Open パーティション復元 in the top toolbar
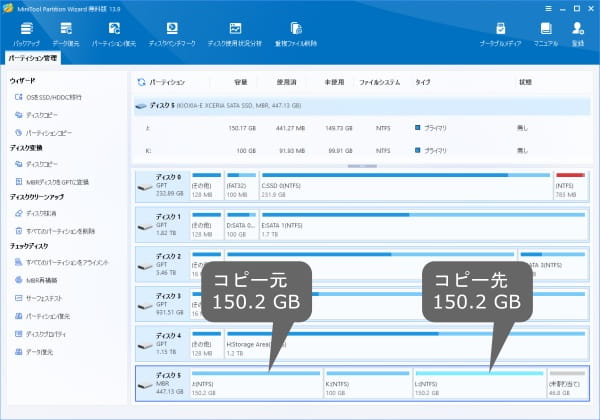The image size is (600, 420). (x=114, y=34)
